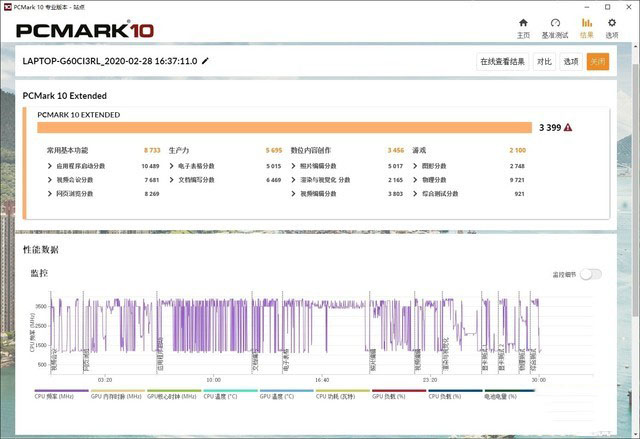
Task: Click the gaming score 2 100
Action: [x=518, y=150]
